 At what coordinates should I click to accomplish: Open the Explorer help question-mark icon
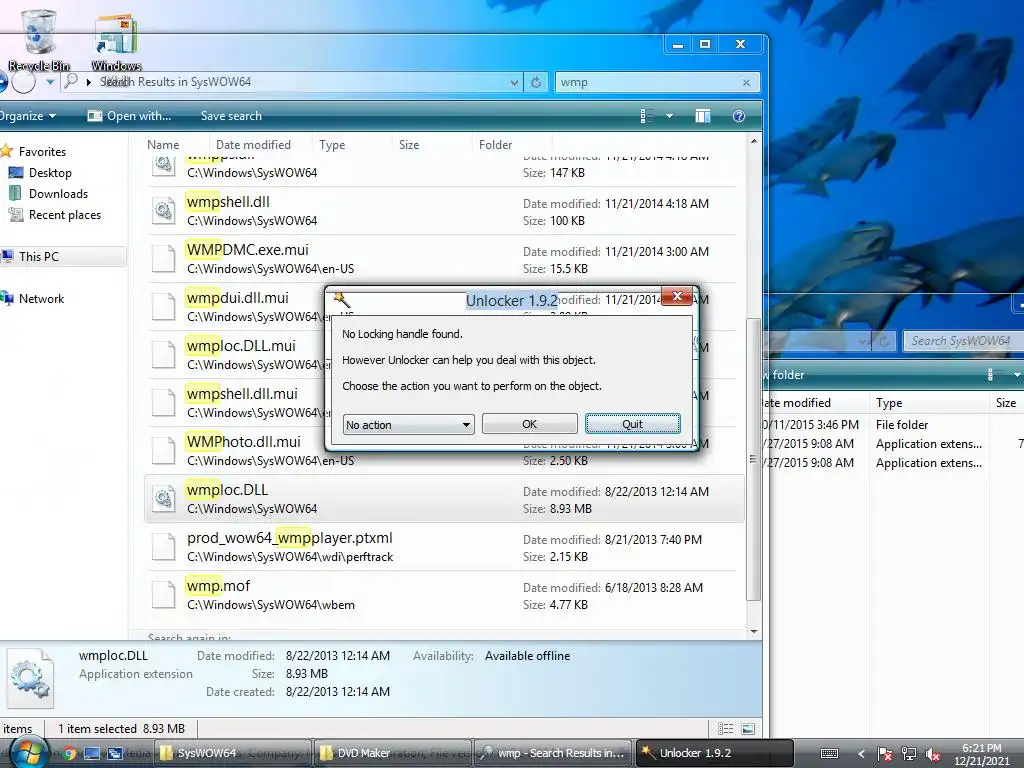pos(739,116)
